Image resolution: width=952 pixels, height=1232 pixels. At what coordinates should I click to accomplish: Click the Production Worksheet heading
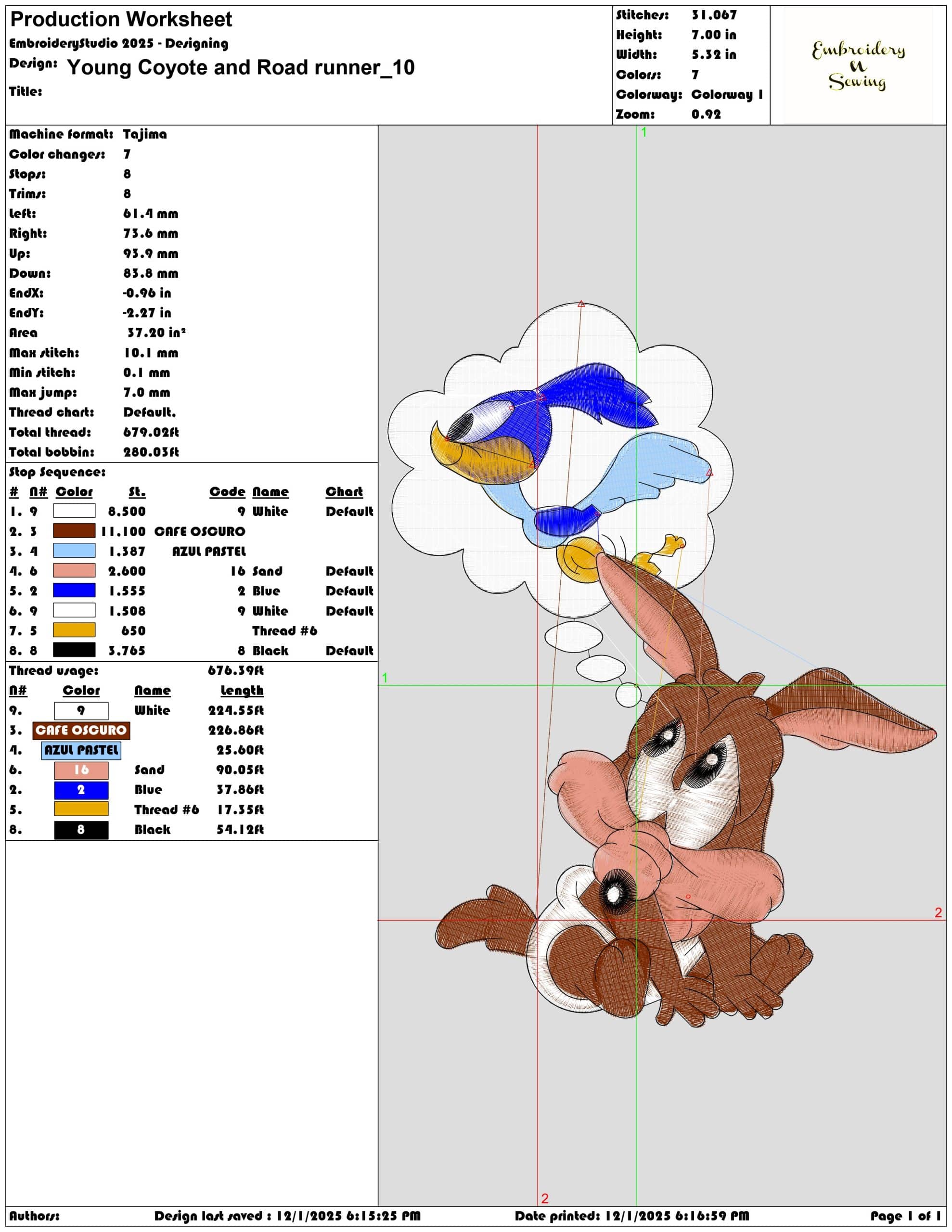121,20
